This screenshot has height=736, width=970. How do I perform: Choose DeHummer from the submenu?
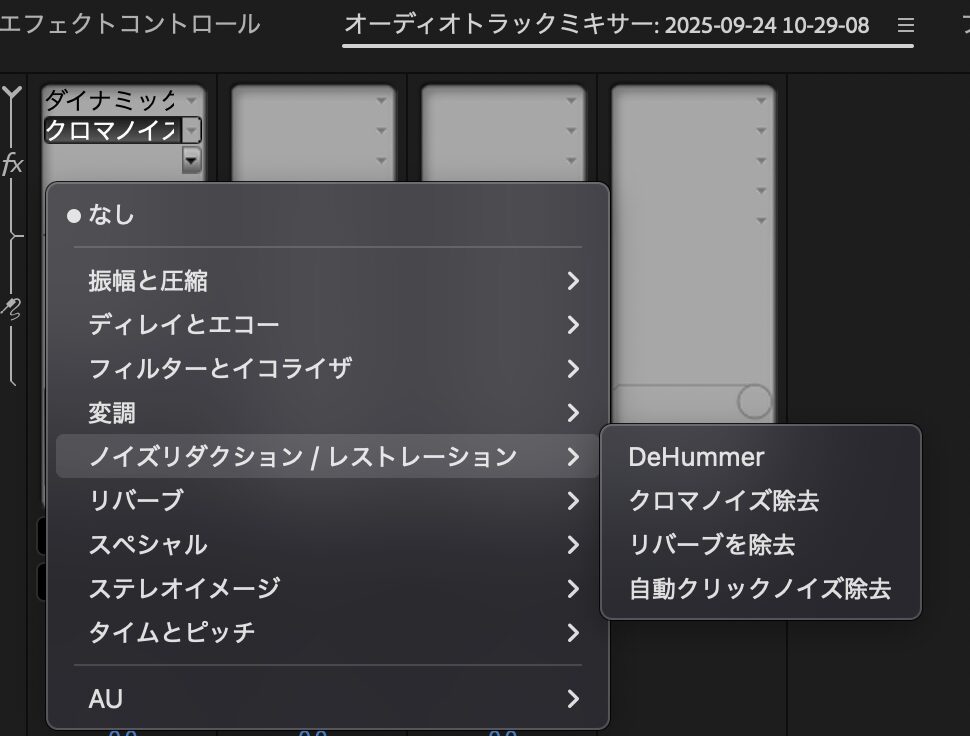[696, 457]
